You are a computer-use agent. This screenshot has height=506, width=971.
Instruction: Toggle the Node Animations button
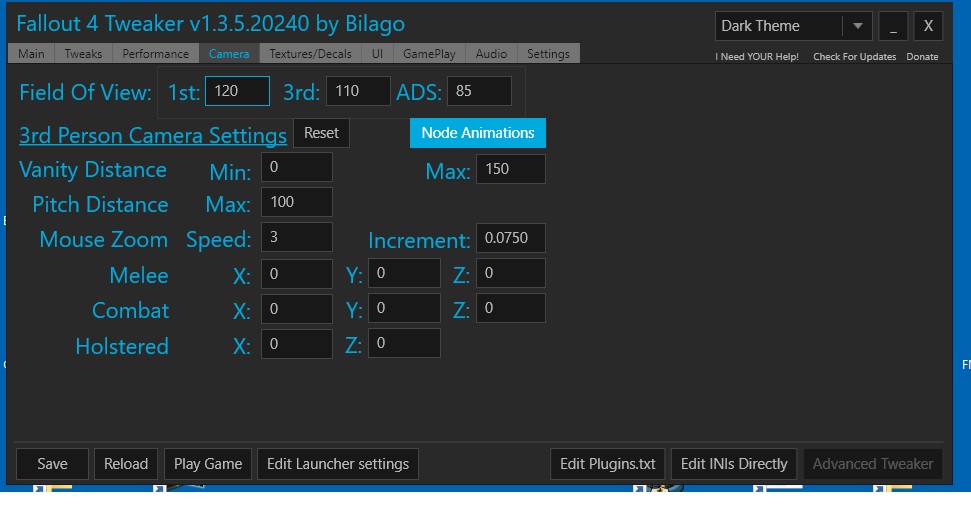pyautogui.click(x=477, y=133)
